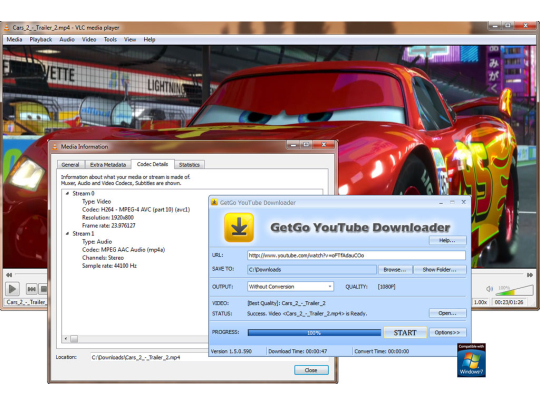Image resolution: width=540 pixels, height=405 pixels.
Task: Click the video title '[Best Quality]: Cars_2_-_Trailer_2'
Action: tap(286, 303)
